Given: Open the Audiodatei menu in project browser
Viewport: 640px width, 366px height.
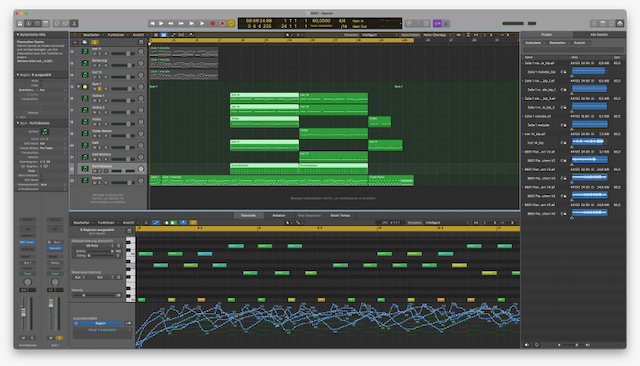Looking at the screenshot, I should [533, 42].
